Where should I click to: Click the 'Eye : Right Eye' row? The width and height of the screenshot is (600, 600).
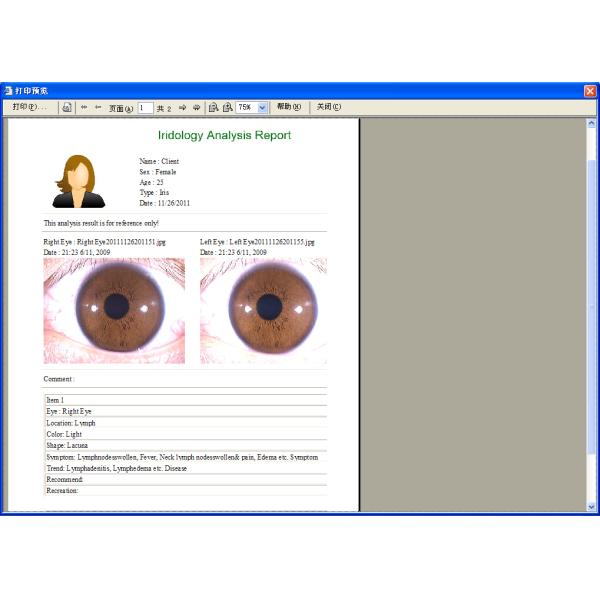(x=186, y=411)
